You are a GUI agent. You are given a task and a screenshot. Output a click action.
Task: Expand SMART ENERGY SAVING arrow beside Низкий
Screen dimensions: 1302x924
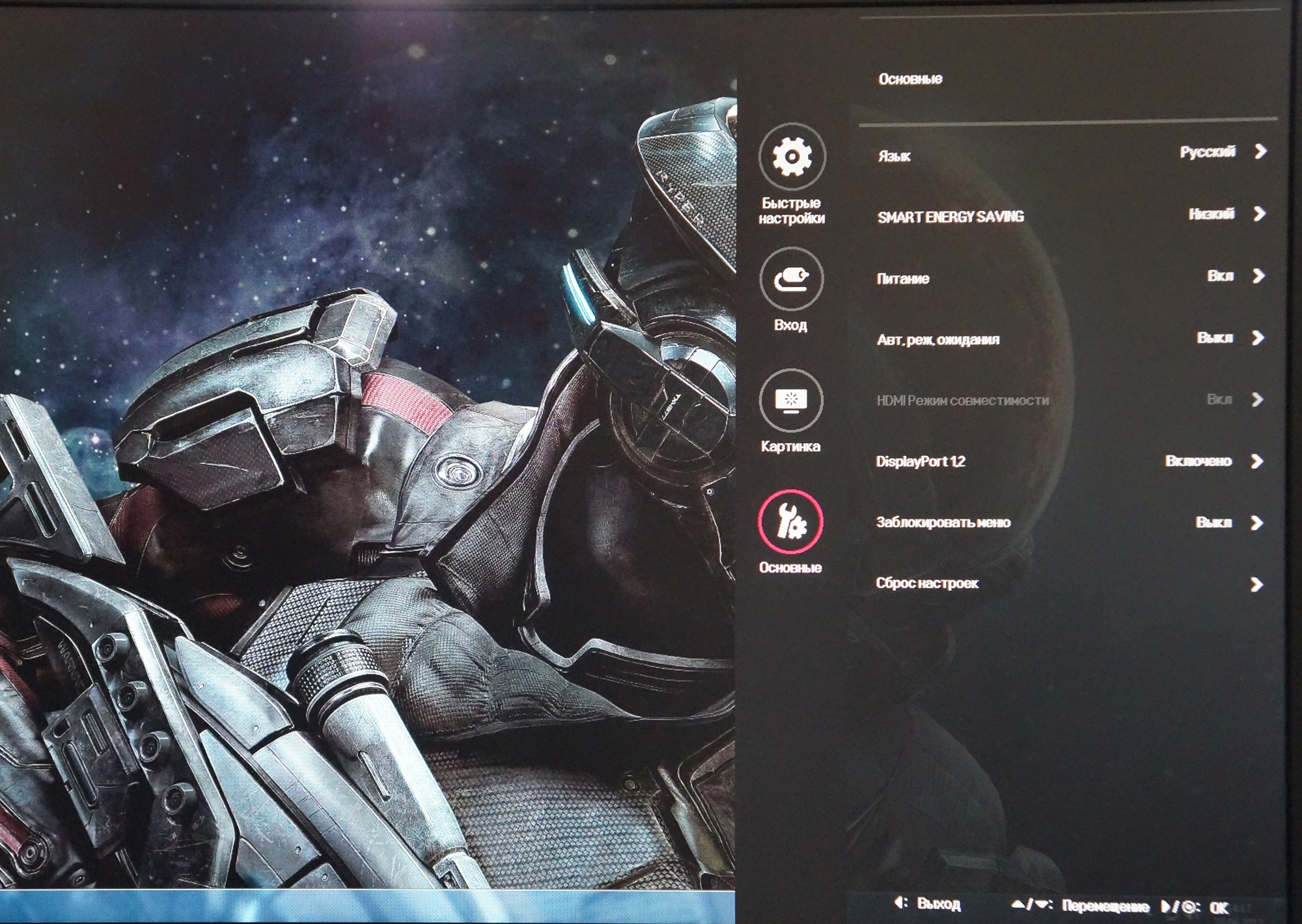coord(1260,214)
